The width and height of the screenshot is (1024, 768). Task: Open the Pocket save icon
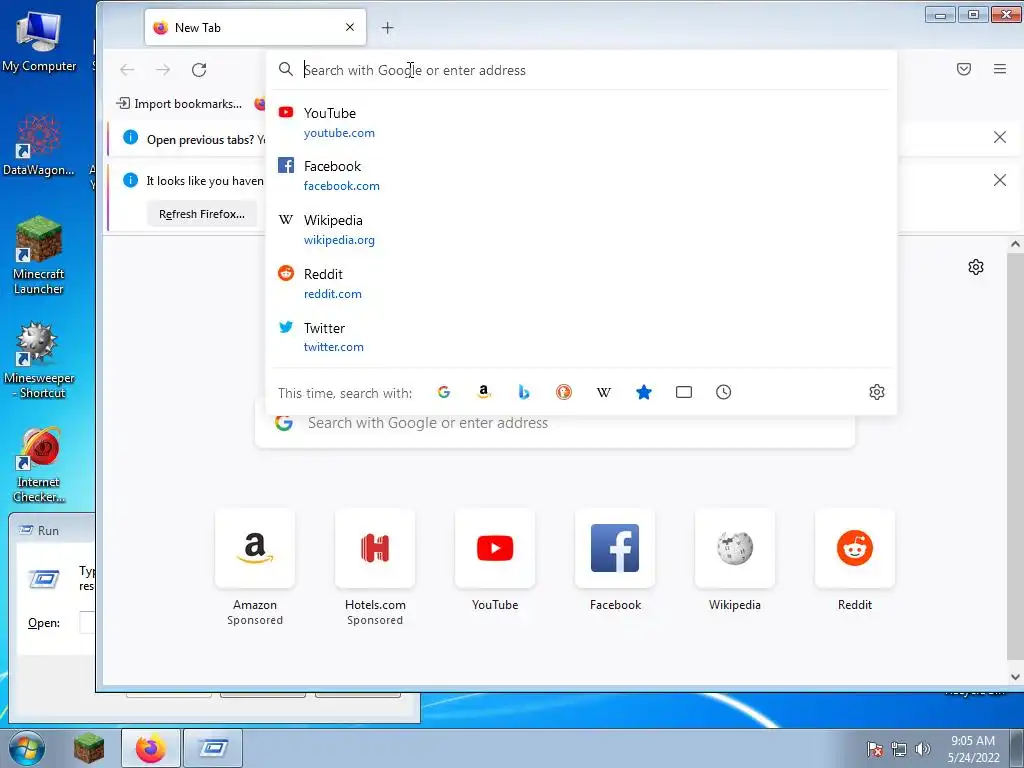(964, 69)
